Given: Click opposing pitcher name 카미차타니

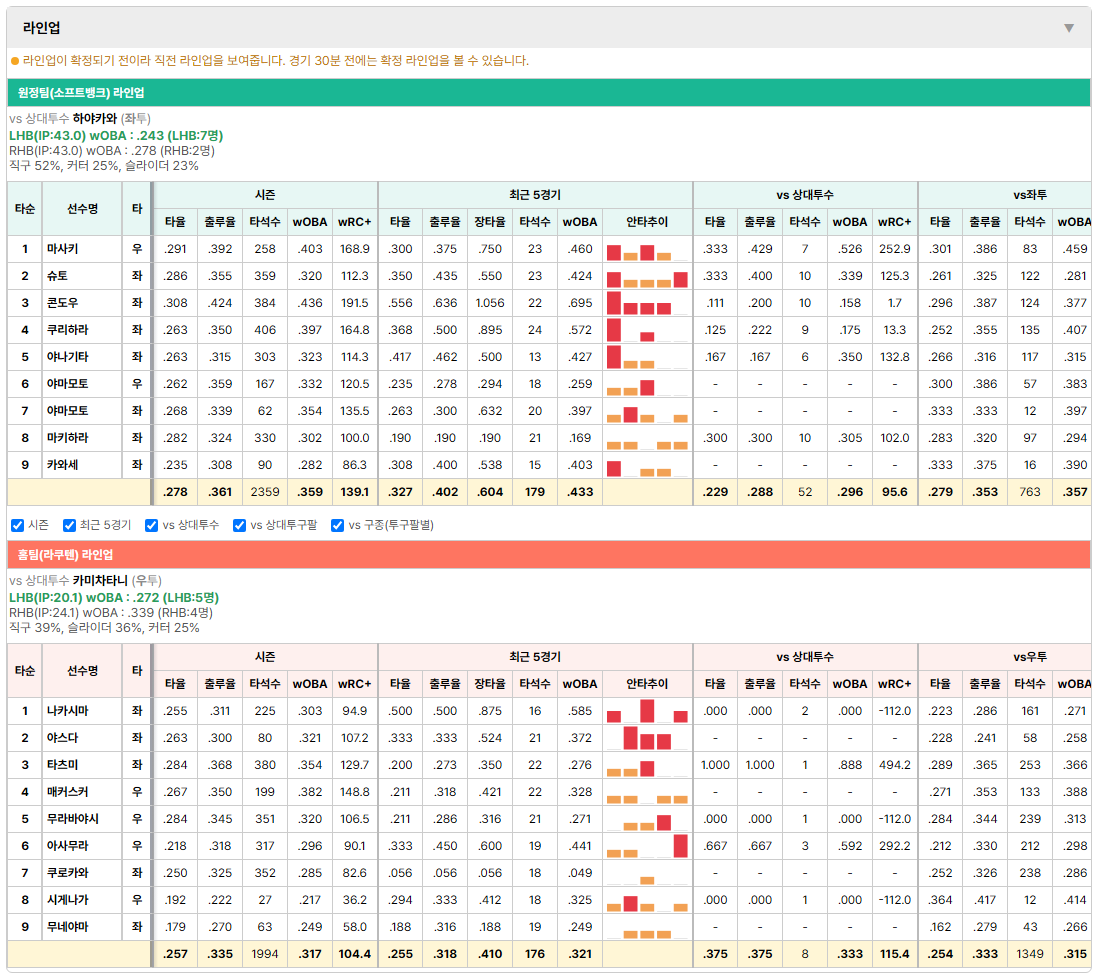Looking at the screenshot, I should click(100, 581).
